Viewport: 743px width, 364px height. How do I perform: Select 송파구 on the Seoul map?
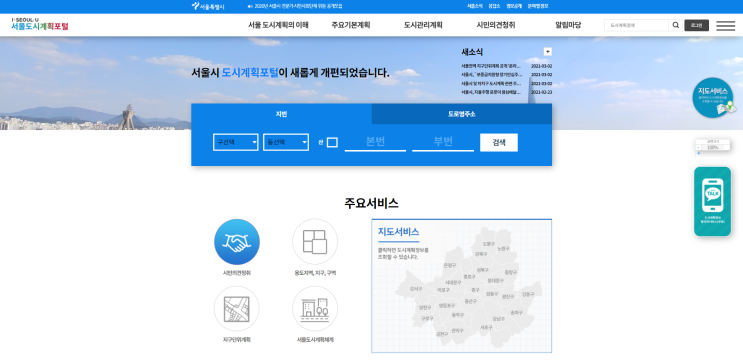point(516,313)
